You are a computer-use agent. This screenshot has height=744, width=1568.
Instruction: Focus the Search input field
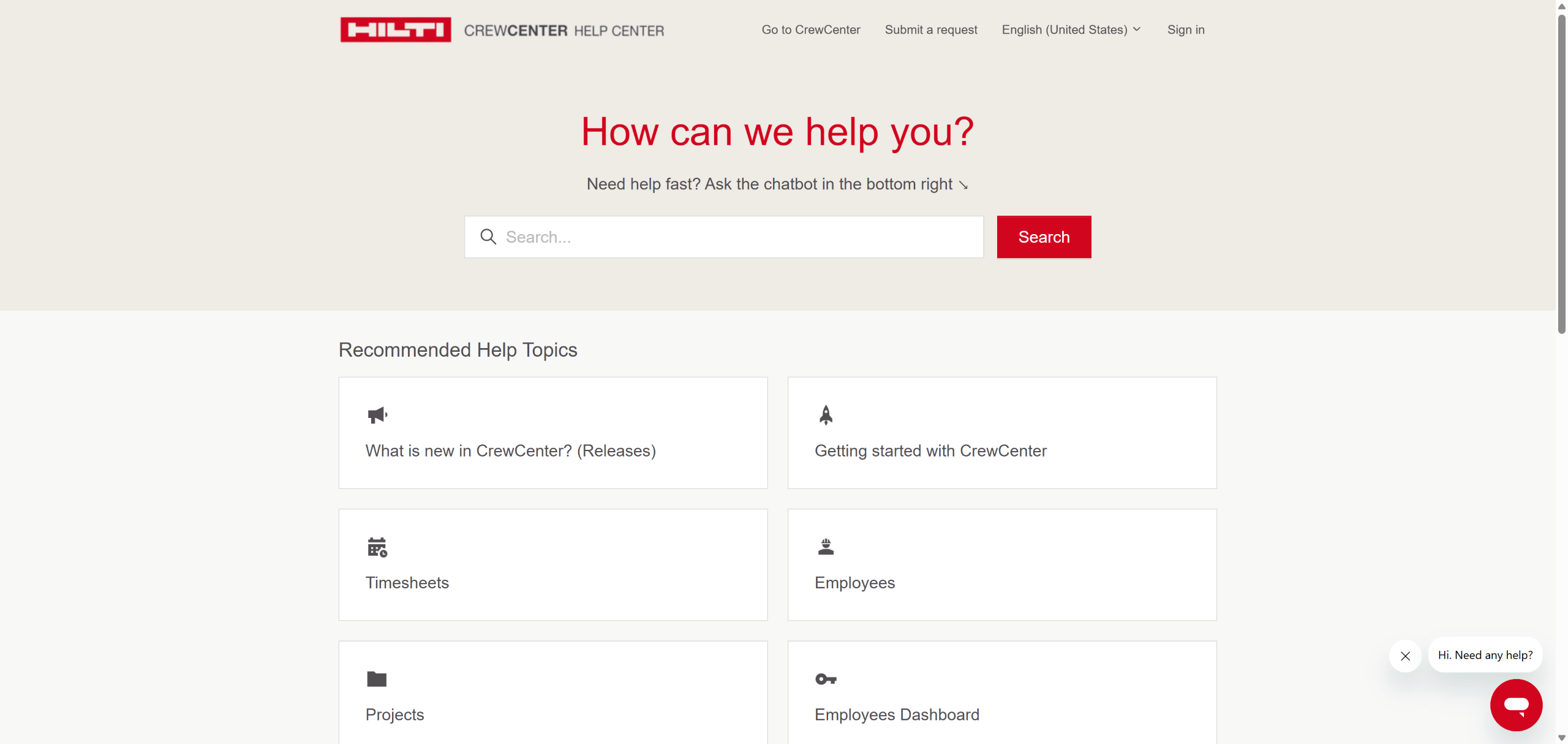(724, 237)
